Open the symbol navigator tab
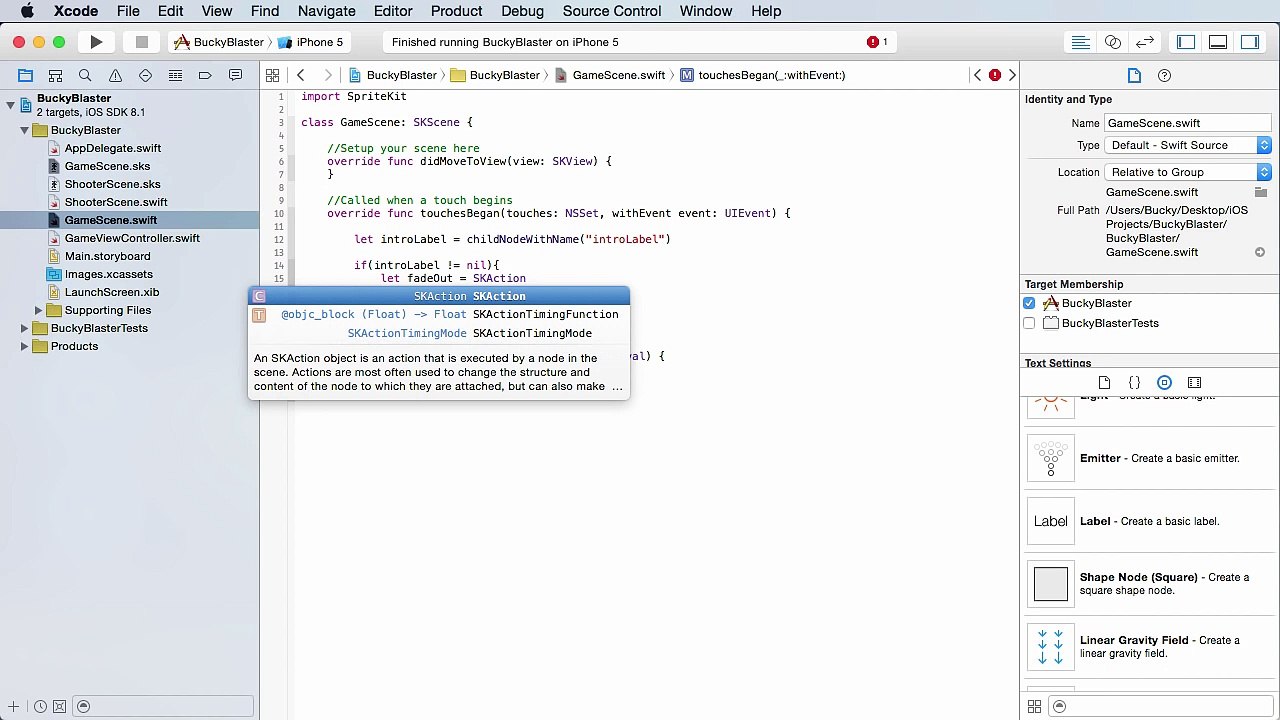Image resolution: width=1280 pixels, height=720 pixels. click(x=55, y=75)
